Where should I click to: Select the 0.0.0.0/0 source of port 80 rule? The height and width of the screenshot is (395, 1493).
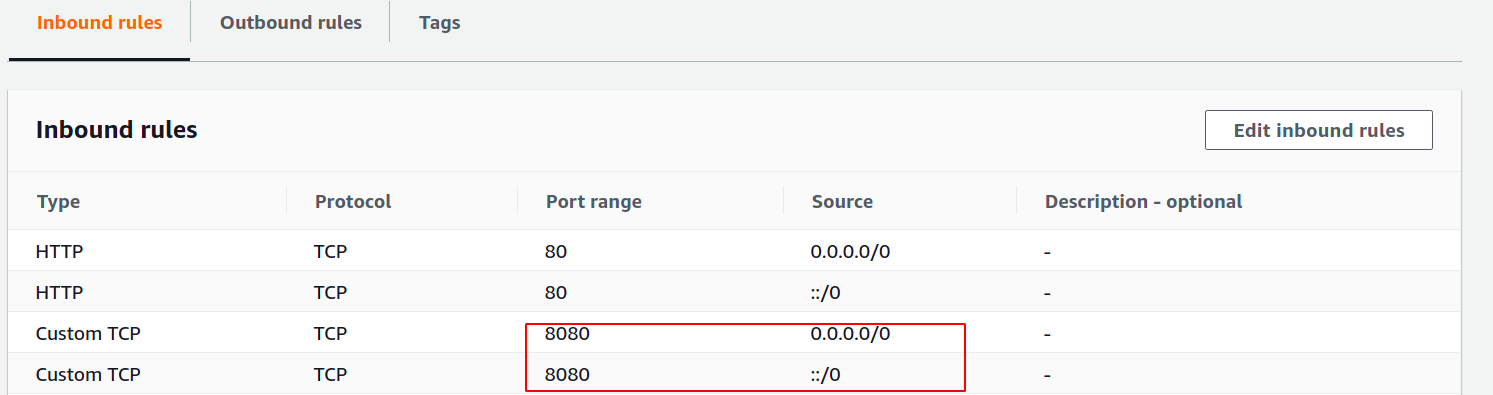(850, 251)
